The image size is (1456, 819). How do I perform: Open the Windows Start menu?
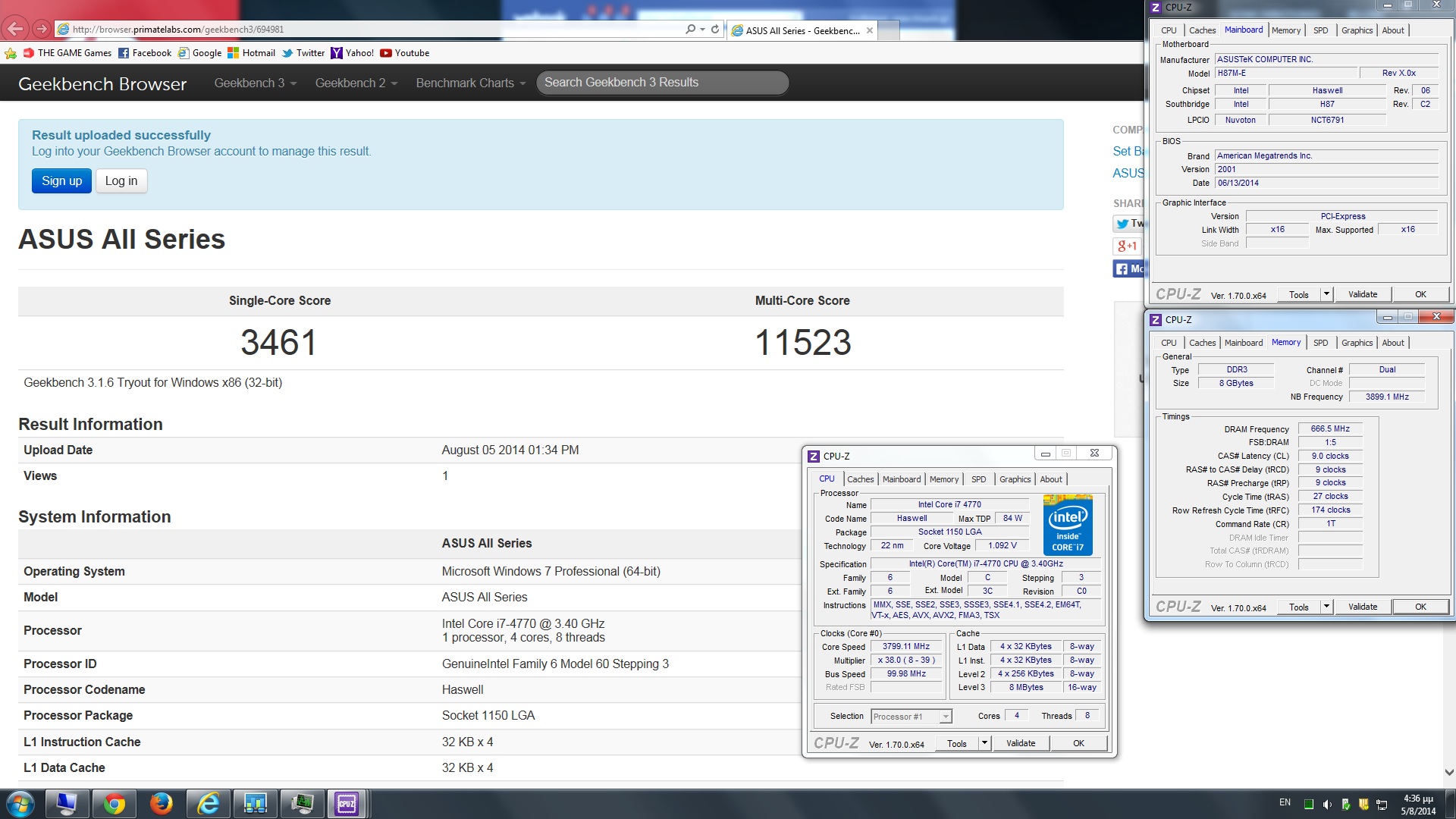[20, 804]
